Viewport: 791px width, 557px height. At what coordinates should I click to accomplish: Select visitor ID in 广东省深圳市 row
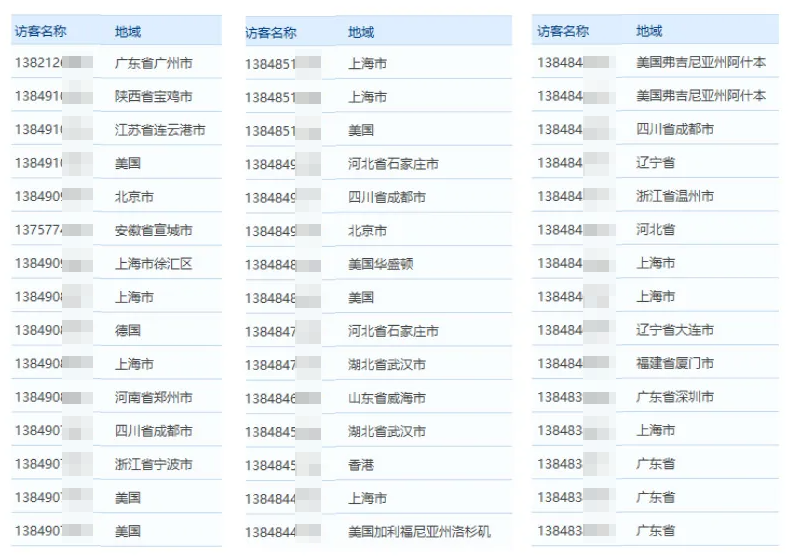(x=576, y=397)
